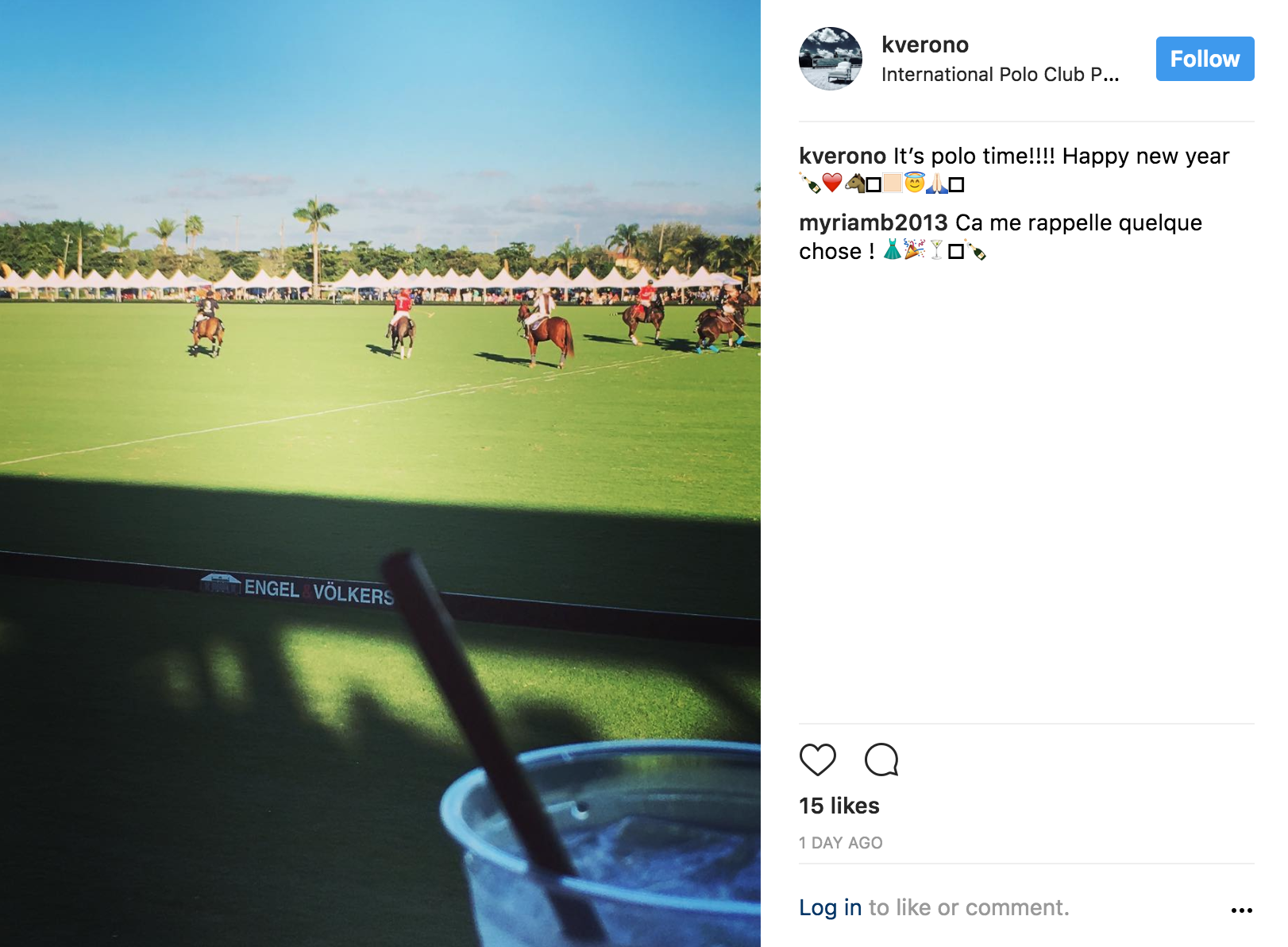Open kverono username in header
1288x947 pixels.
coord(925,44)
